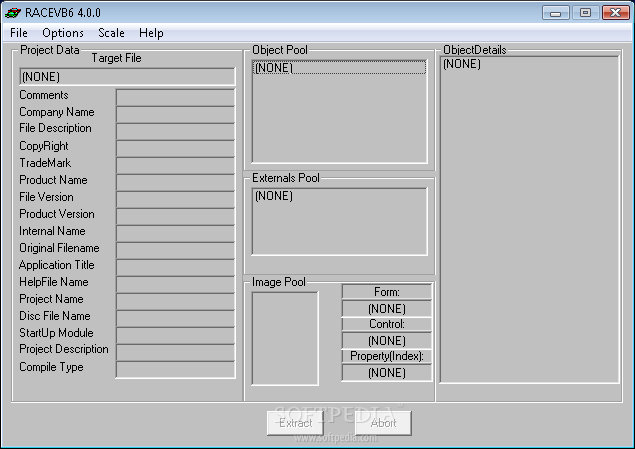Click the Product Name label

point(53,180)
